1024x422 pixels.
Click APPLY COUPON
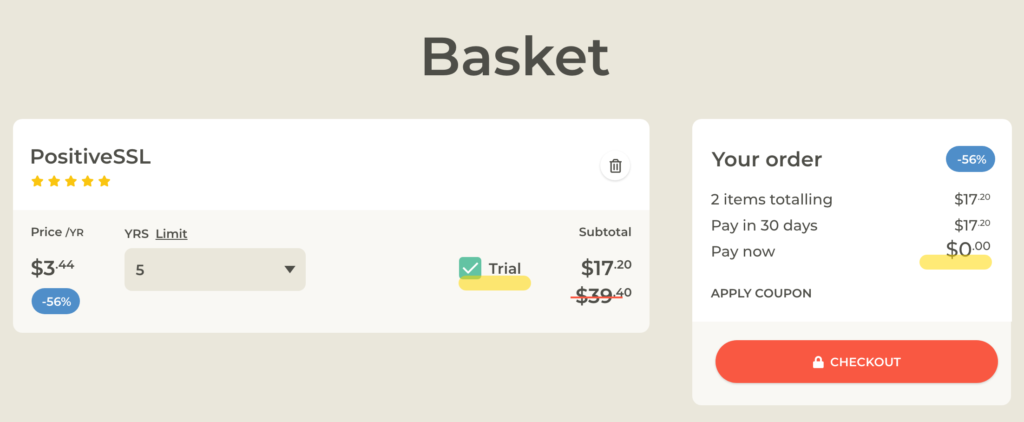pyautogui.click(x=761, y=293)
